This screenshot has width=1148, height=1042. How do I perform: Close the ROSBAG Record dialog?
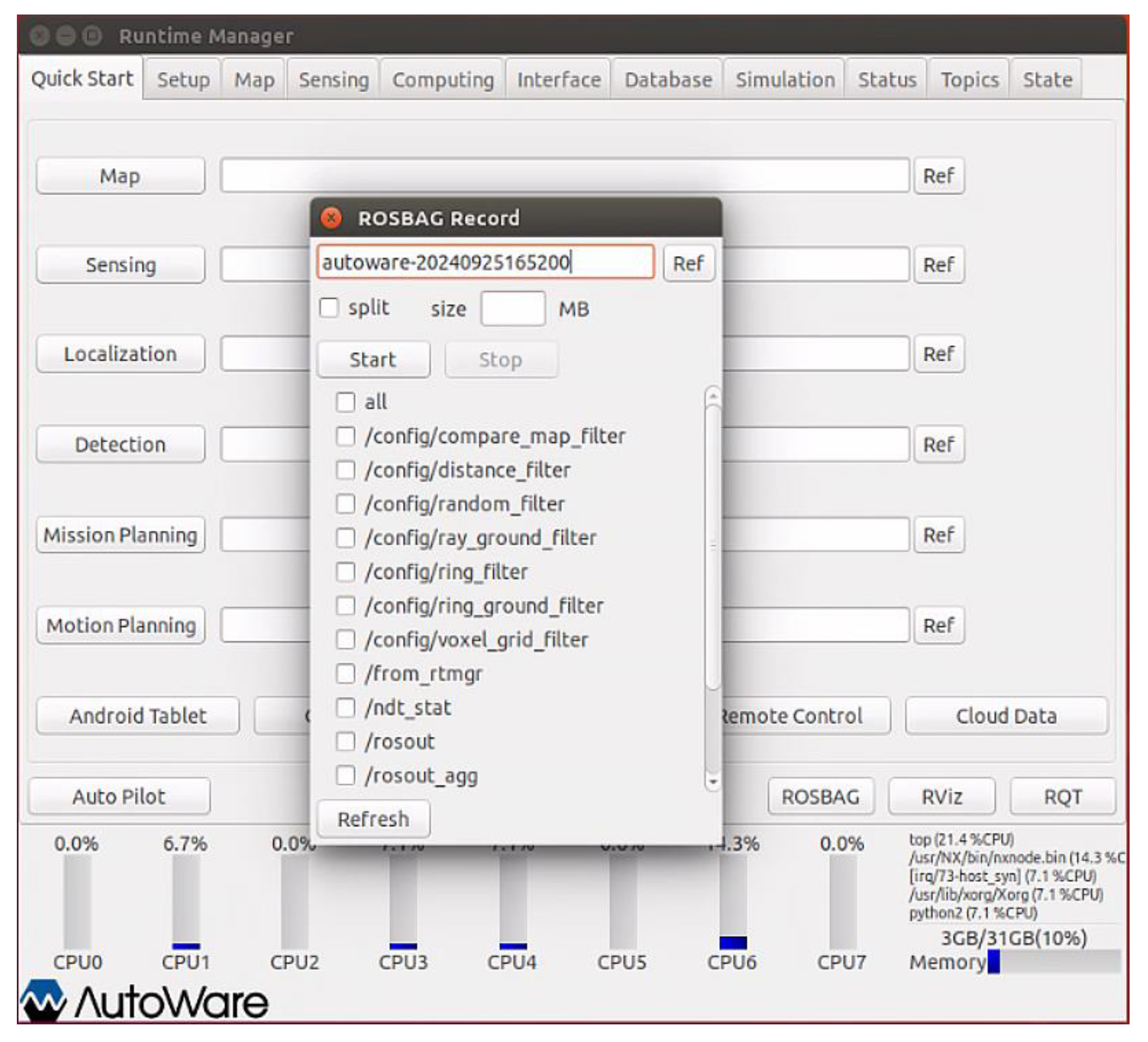[331, 217]
